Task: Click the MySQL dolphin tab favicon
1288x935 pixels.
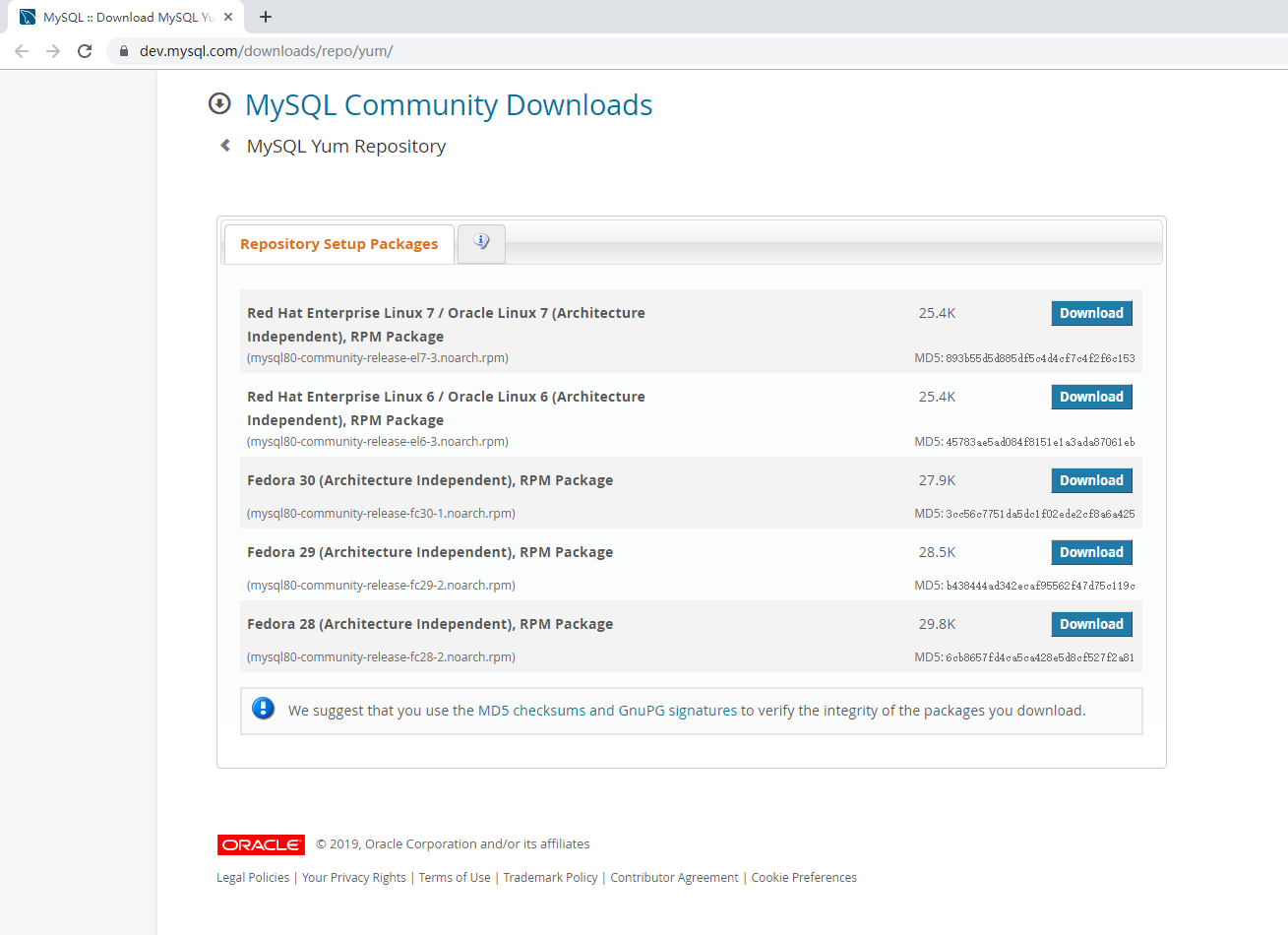Action: pos(28,17)
